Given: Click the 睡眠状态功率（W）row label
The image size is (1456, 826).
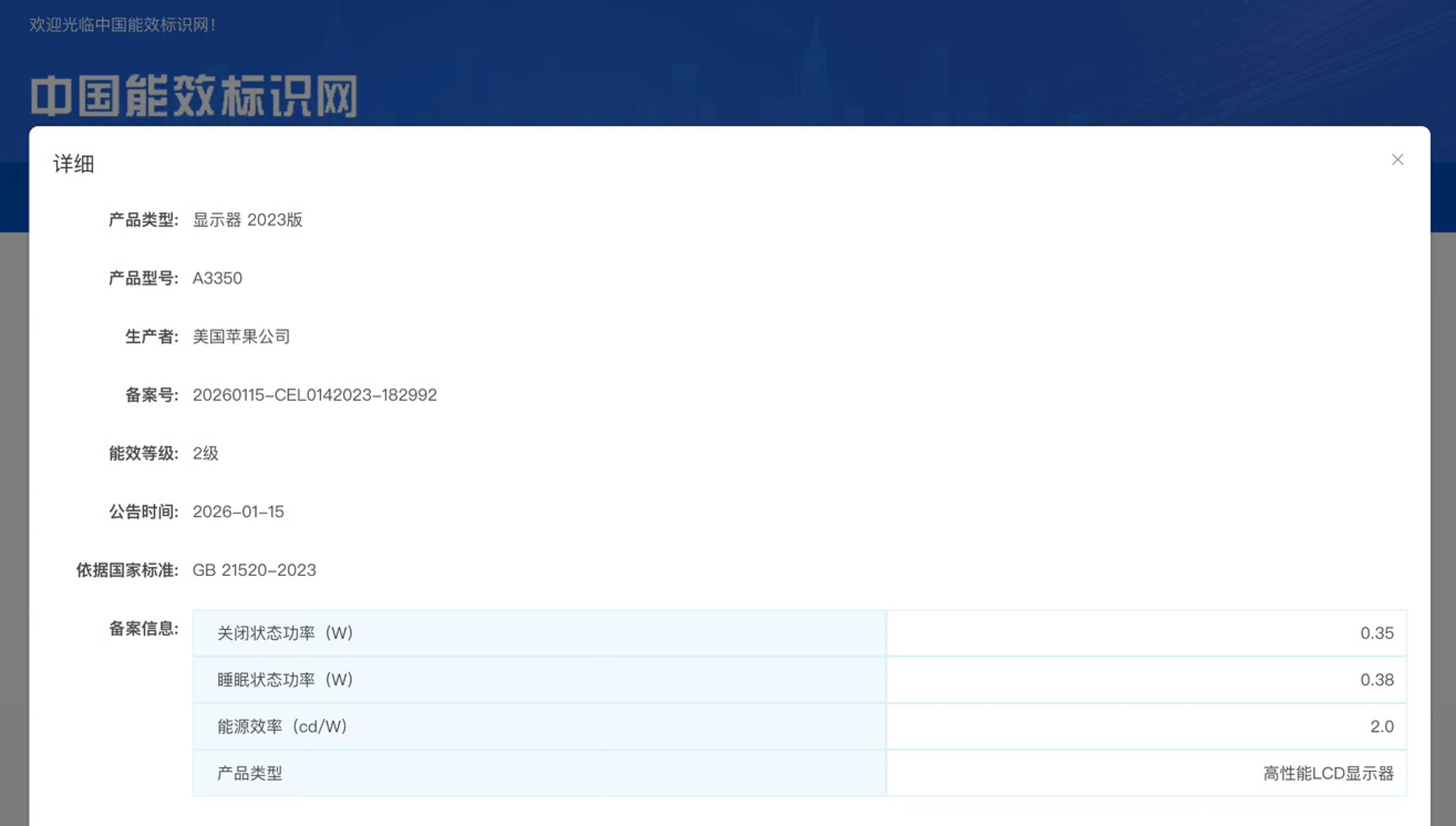Looking at the screenshot, I should click(285, 679).
